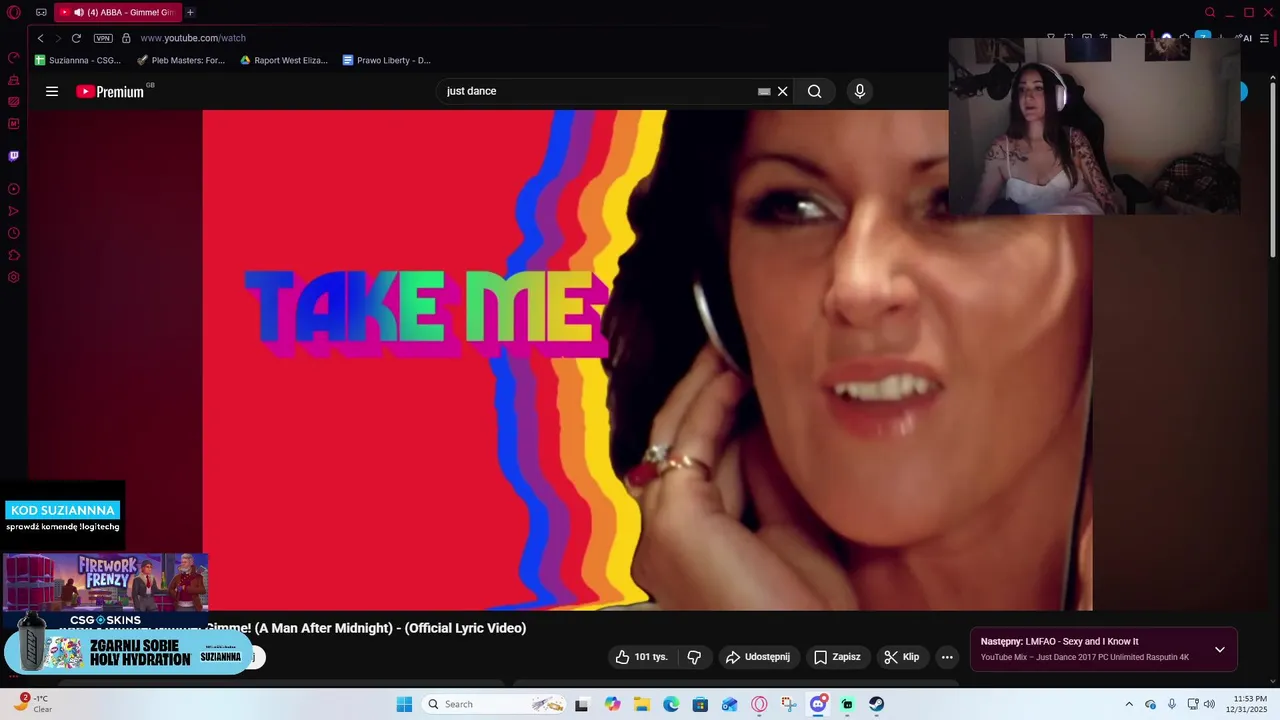Open the Twitch panel in sidebar

pos(14,156)
